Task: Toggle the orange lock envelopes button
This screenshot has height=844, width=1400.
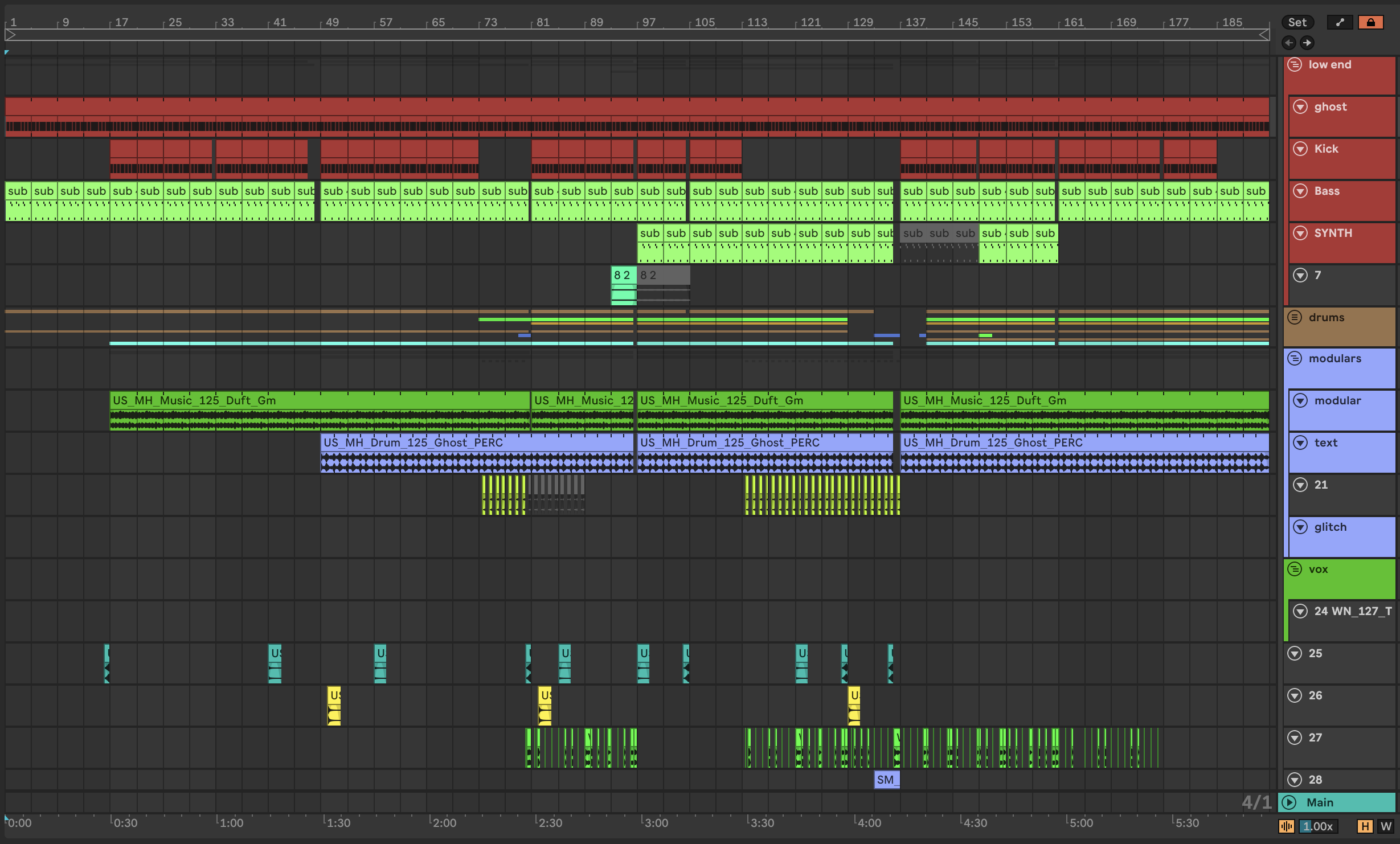Action: pos(1370,22)
